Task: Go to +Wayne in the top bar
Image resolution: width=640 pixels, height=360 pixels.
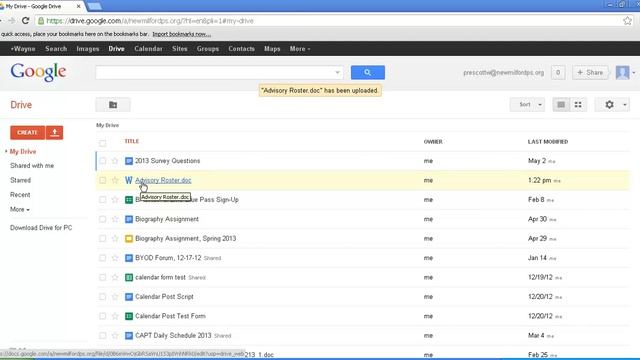Action: (23, 49)
